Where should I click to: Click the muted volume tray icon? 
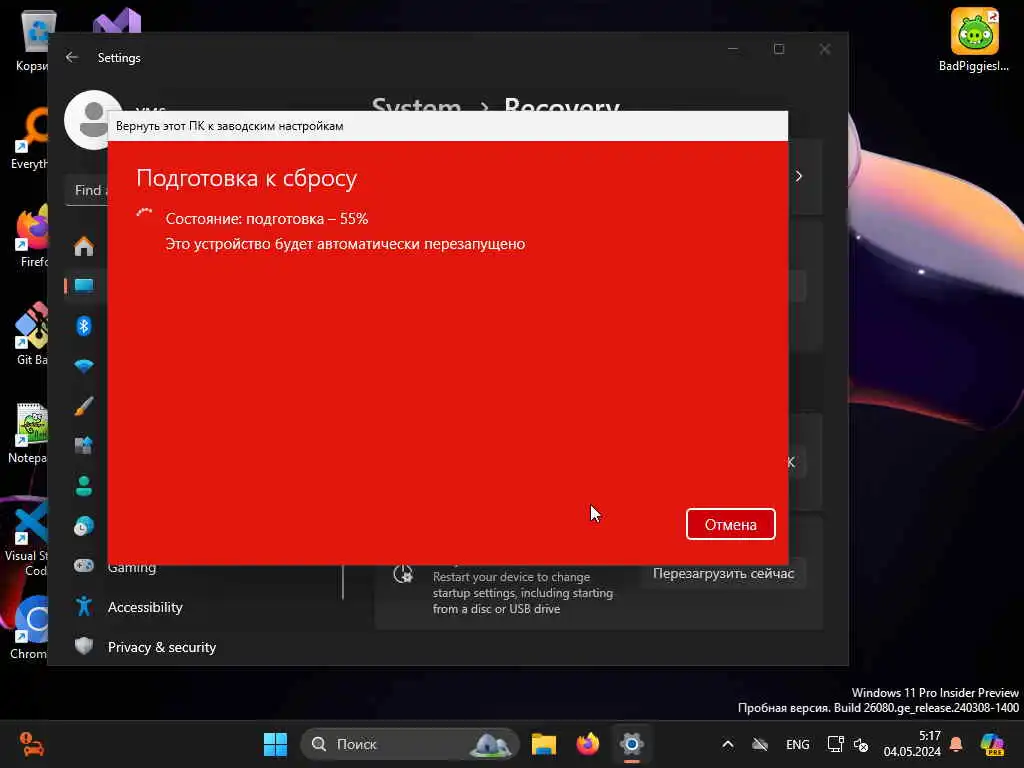coord(861,744)
